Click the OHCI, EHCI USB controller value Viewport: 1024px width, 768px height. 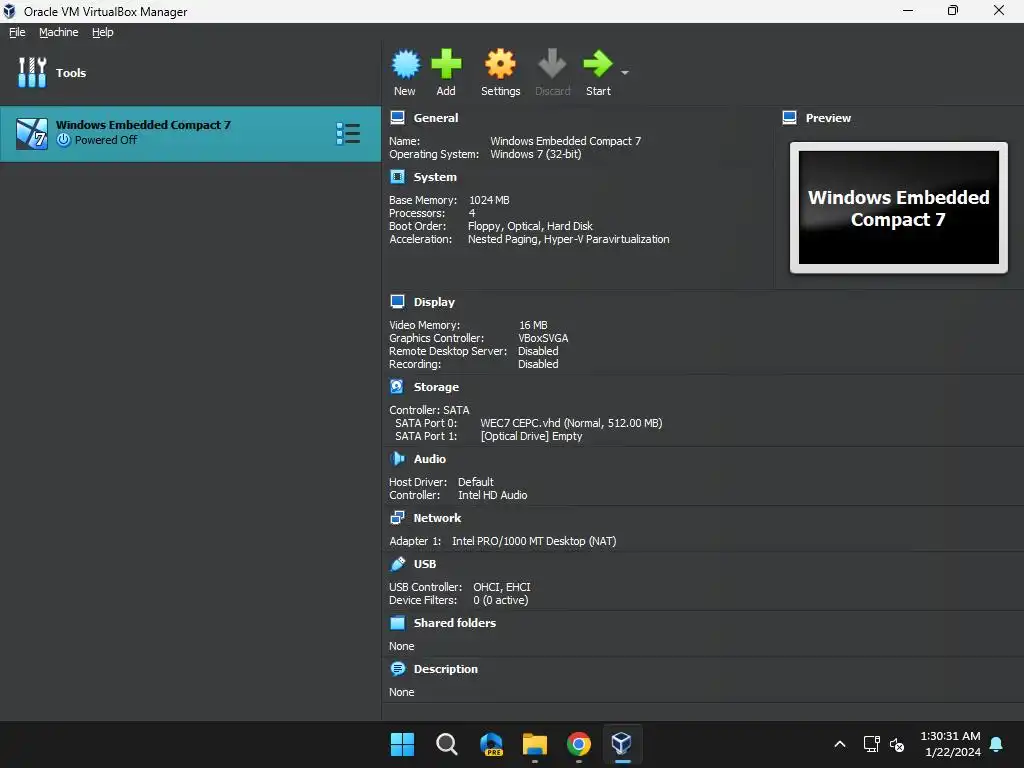502,587
